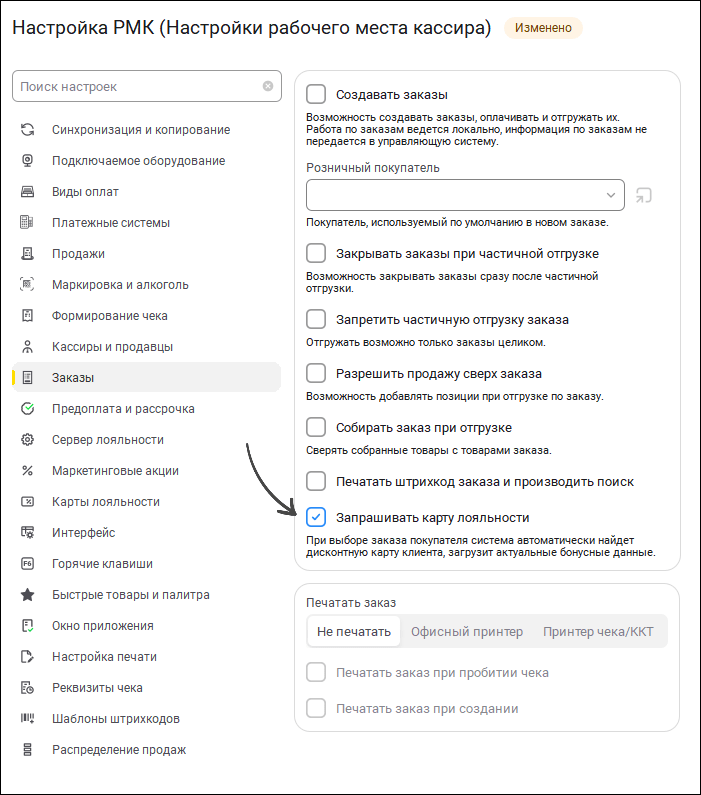Open the selection icon beside Розничный покупатель field
The width and height of the screenshot is (701, 795).
point(644,195)
